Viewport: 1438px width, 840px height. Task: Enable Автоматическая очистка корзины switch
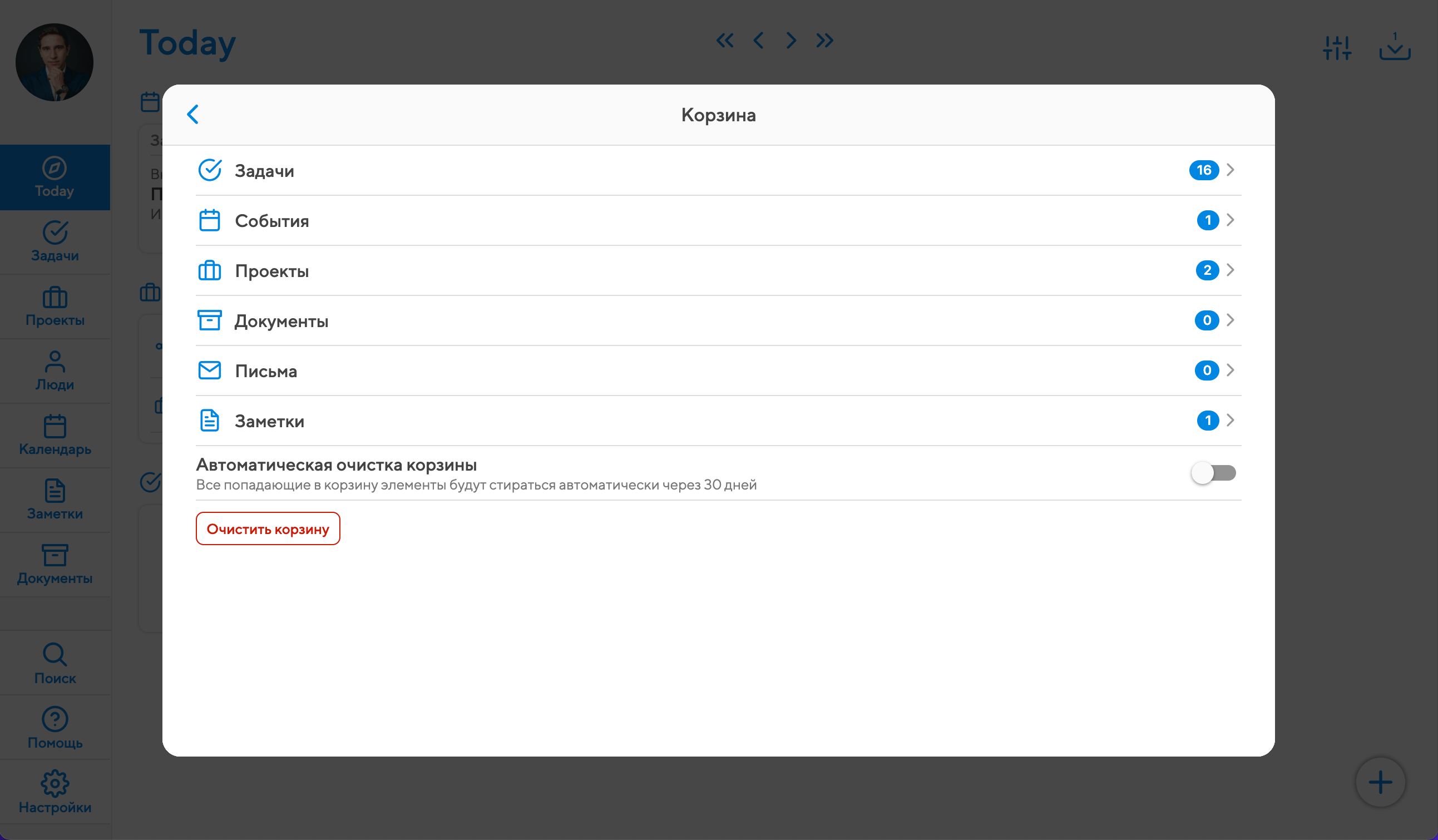(x=1213, y=472)
